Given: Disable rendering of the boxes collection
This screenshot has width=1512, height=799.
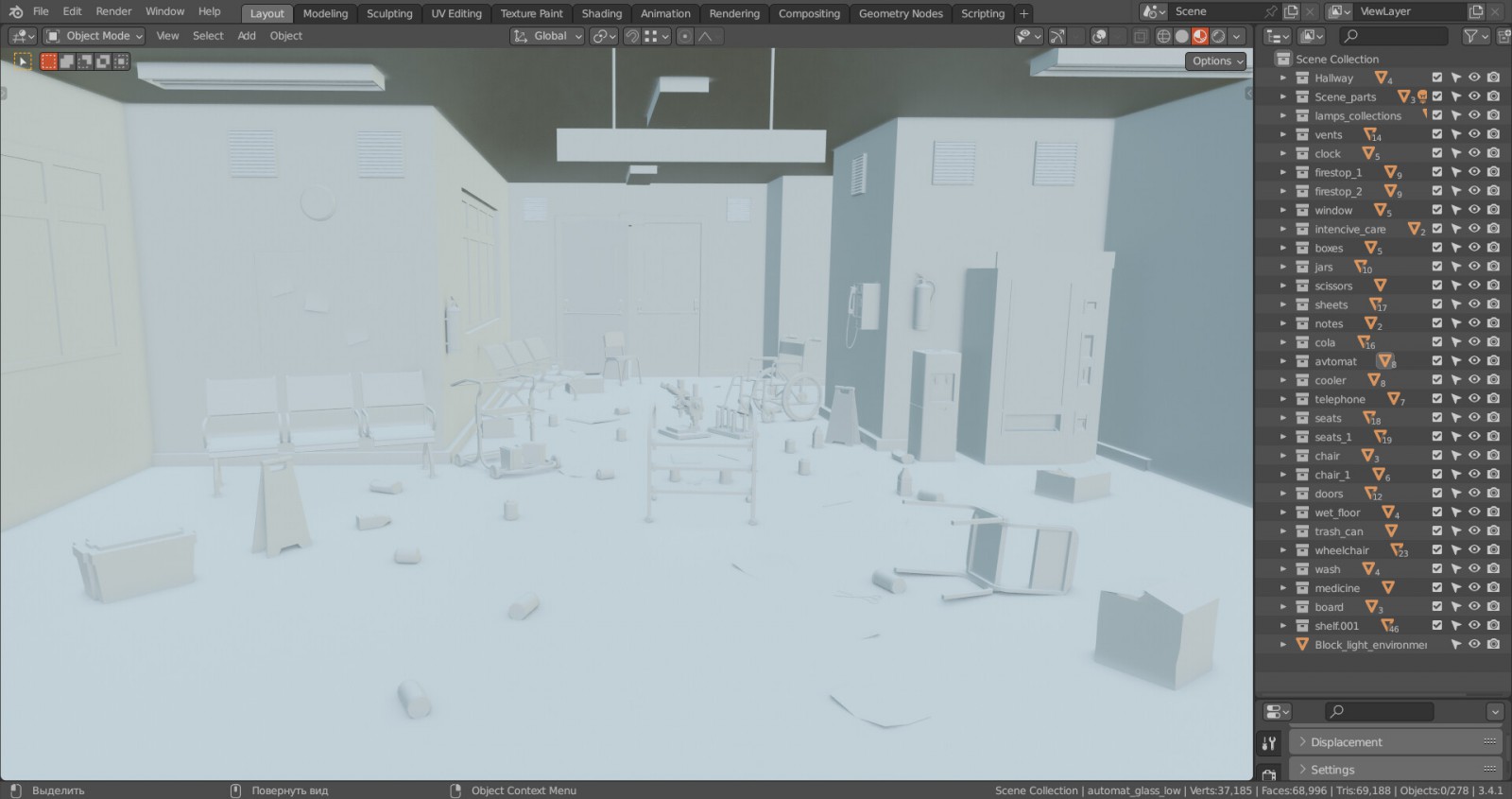Looking at the screenshot, I should [1493, 248].
